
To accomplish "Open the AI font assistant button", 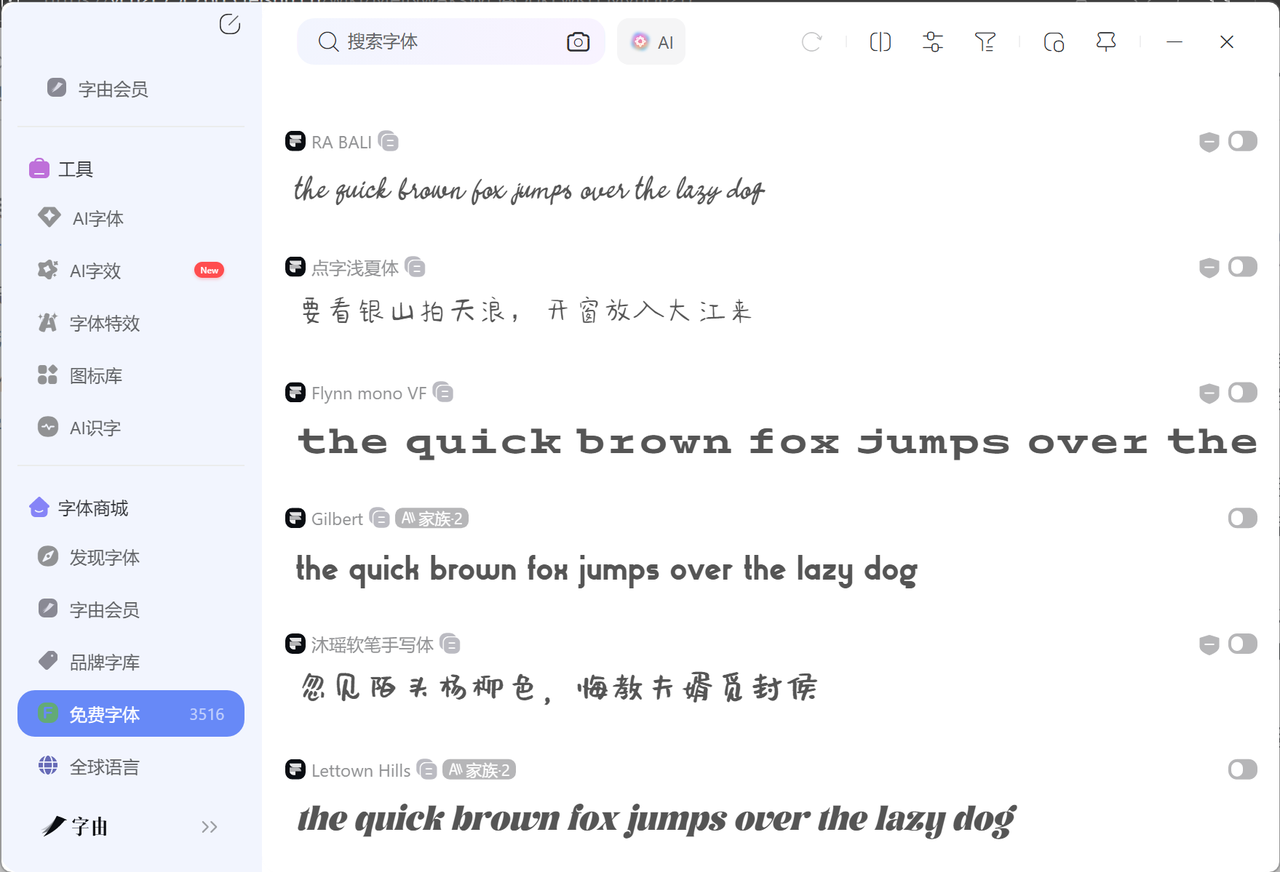I will tap(651, 42).
